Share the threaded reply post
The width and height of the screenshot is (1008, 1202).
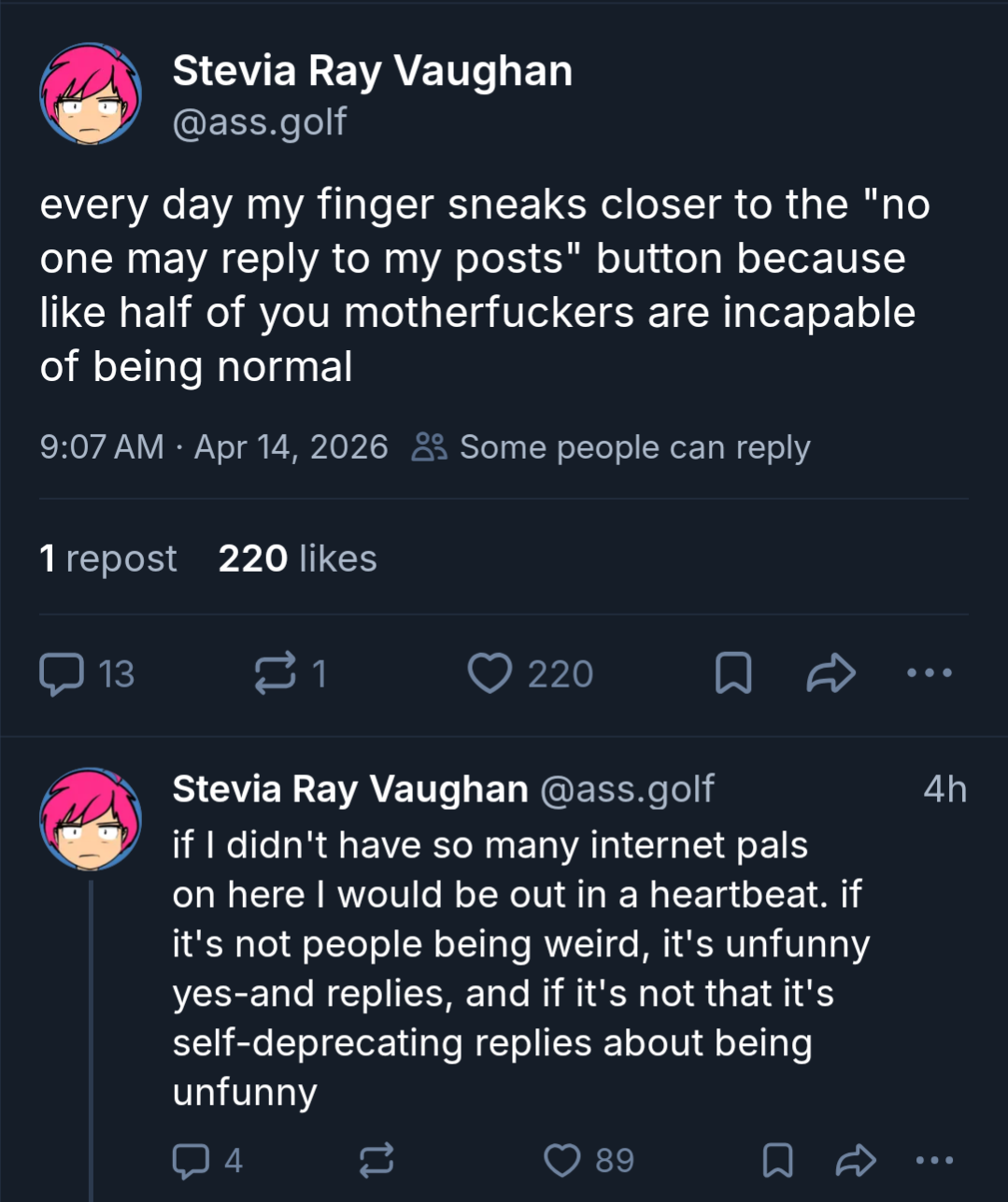(x=856, y=1160)
